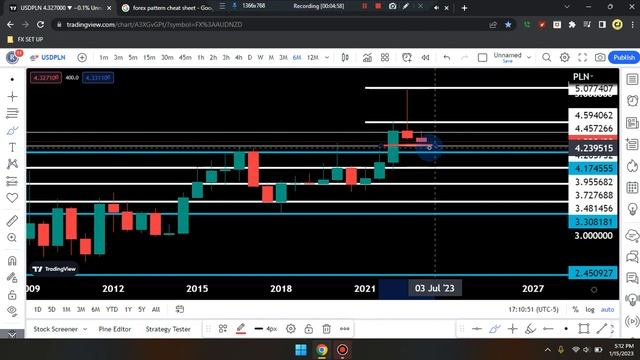Viewport: 640px width, 360px height.
Task: Open the trend line tools
Action: click(12, 113)
